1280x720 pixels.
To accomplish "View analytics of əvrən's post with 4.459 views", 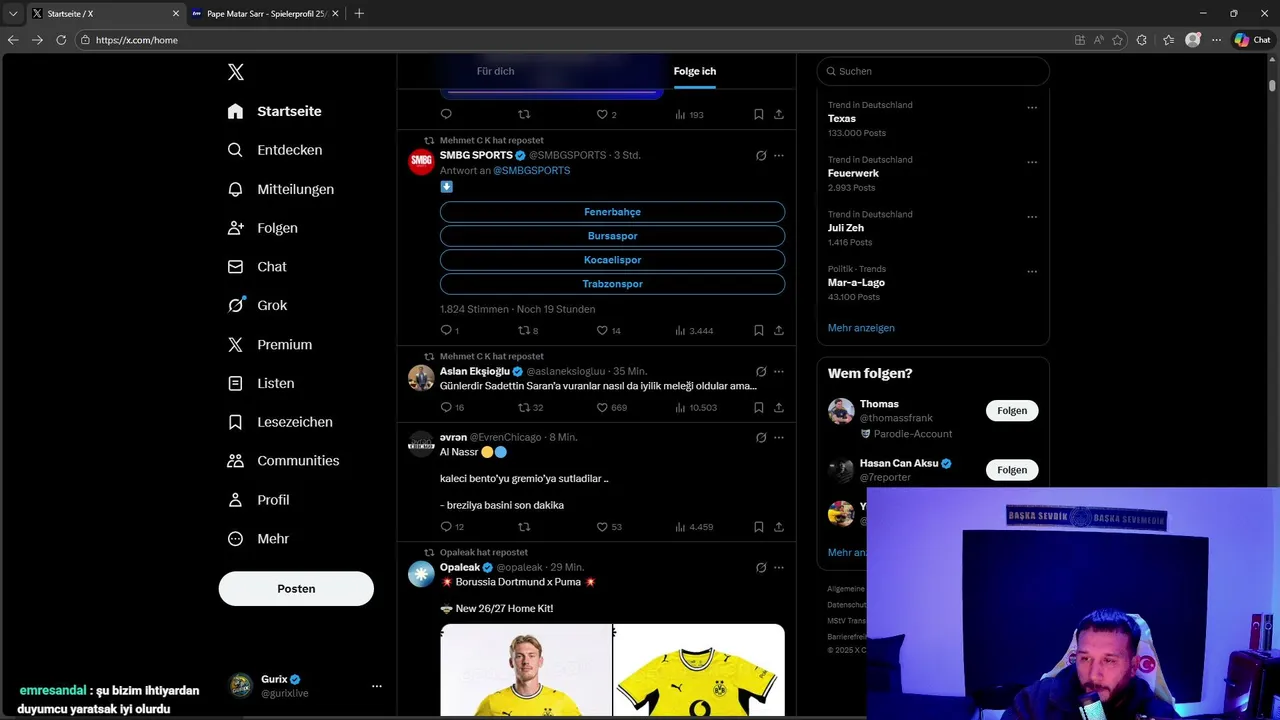I will tap(694, 527).
